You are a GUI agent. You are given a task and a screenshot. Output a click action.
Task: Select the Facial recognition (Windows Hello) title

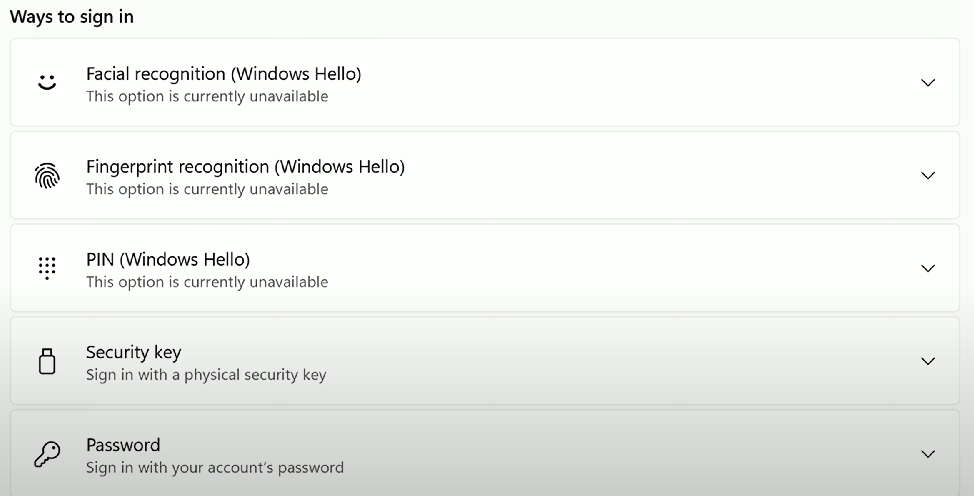tap(224, 74)
